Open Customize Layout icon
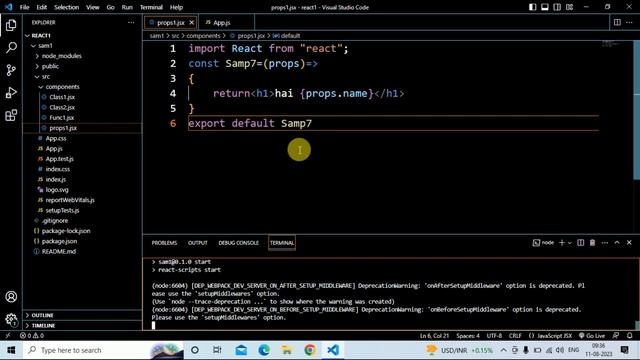 569,7
